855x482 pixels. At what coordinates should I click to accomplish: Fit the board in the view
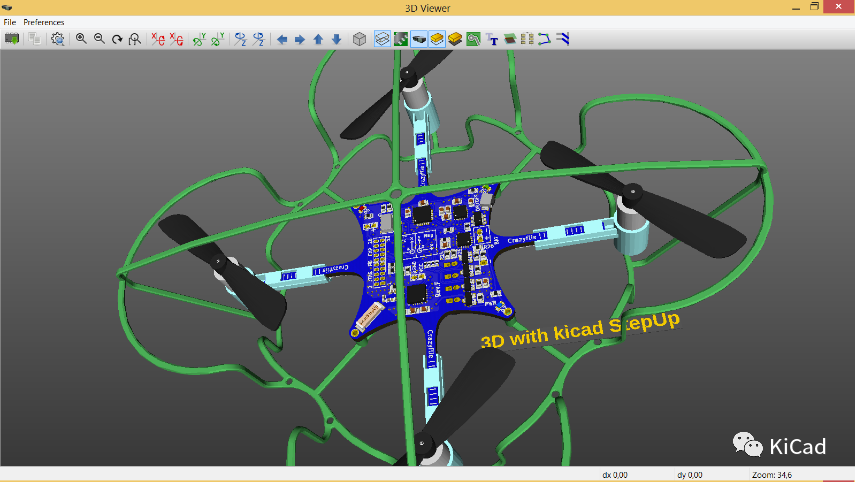(x=135, y=39)
